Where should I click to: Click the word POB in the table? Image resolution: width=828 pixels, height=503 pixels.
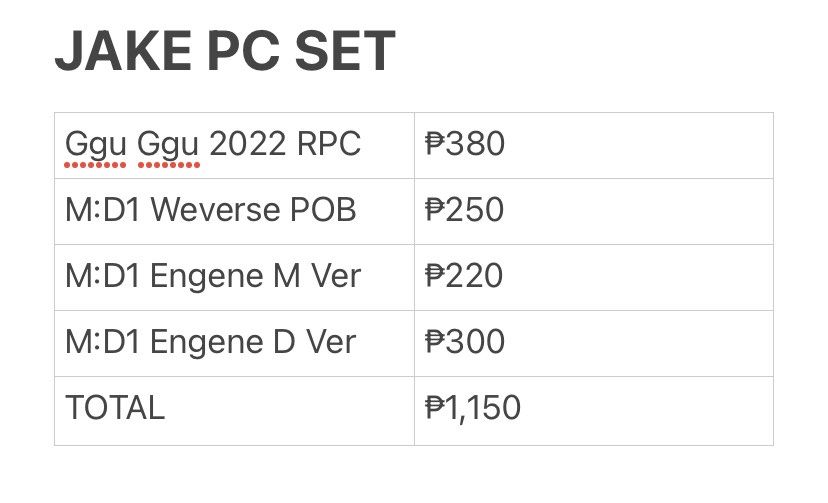[323, 210]
